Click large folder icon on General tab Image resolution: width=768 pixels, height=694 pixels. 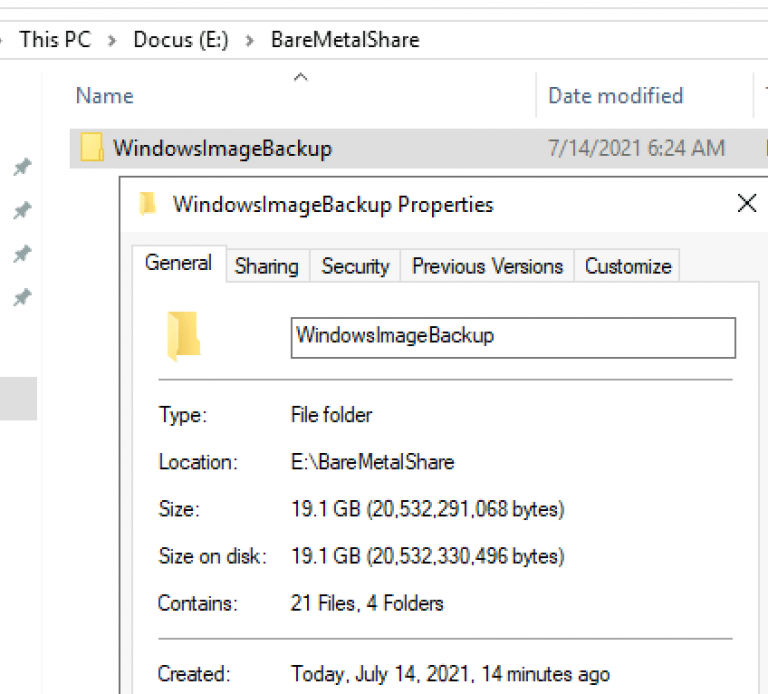(183, 336)
